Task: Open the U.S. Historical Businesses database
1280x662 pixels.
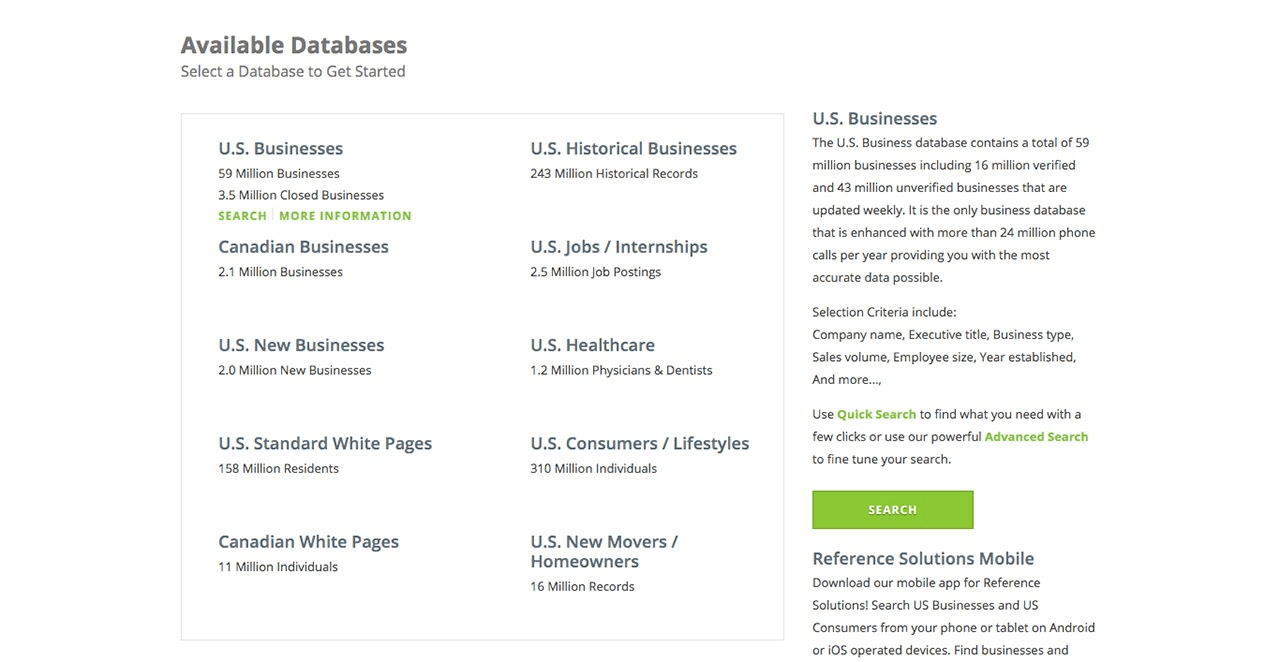Action: tap(633, 149)
